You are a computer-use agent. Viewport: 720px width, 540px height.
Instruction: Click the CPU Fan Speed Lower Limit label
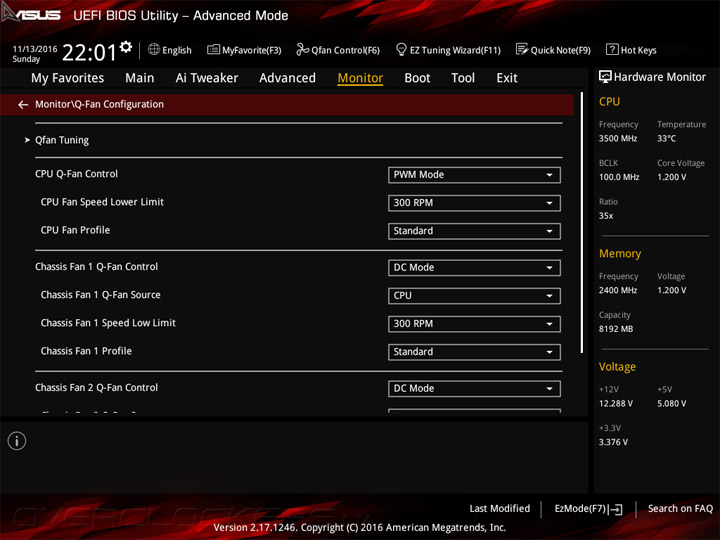coord(102,202)
